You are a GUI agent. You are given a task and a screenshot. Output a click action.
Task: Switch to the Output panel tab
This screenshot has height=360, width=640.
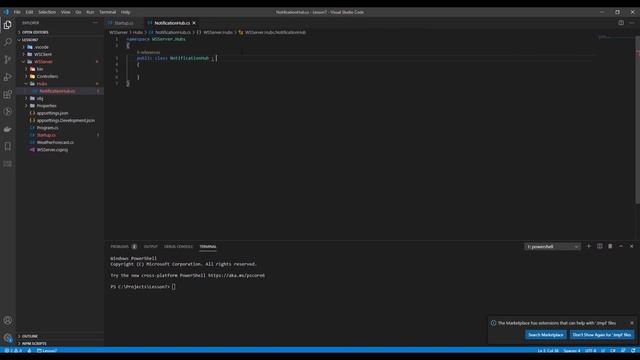pyautogui.click(x=150, y=247)
